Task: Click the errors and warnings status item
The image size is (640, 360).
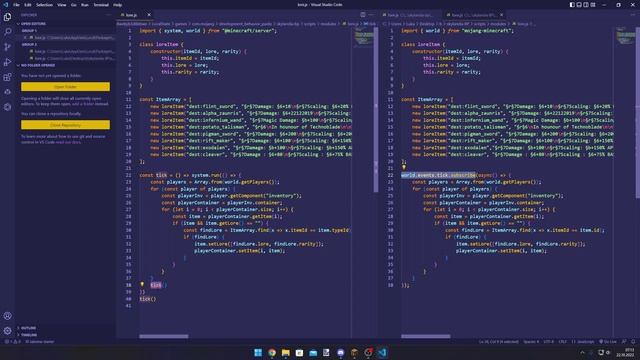Action: pyautogui.click(x=12, y=342)
